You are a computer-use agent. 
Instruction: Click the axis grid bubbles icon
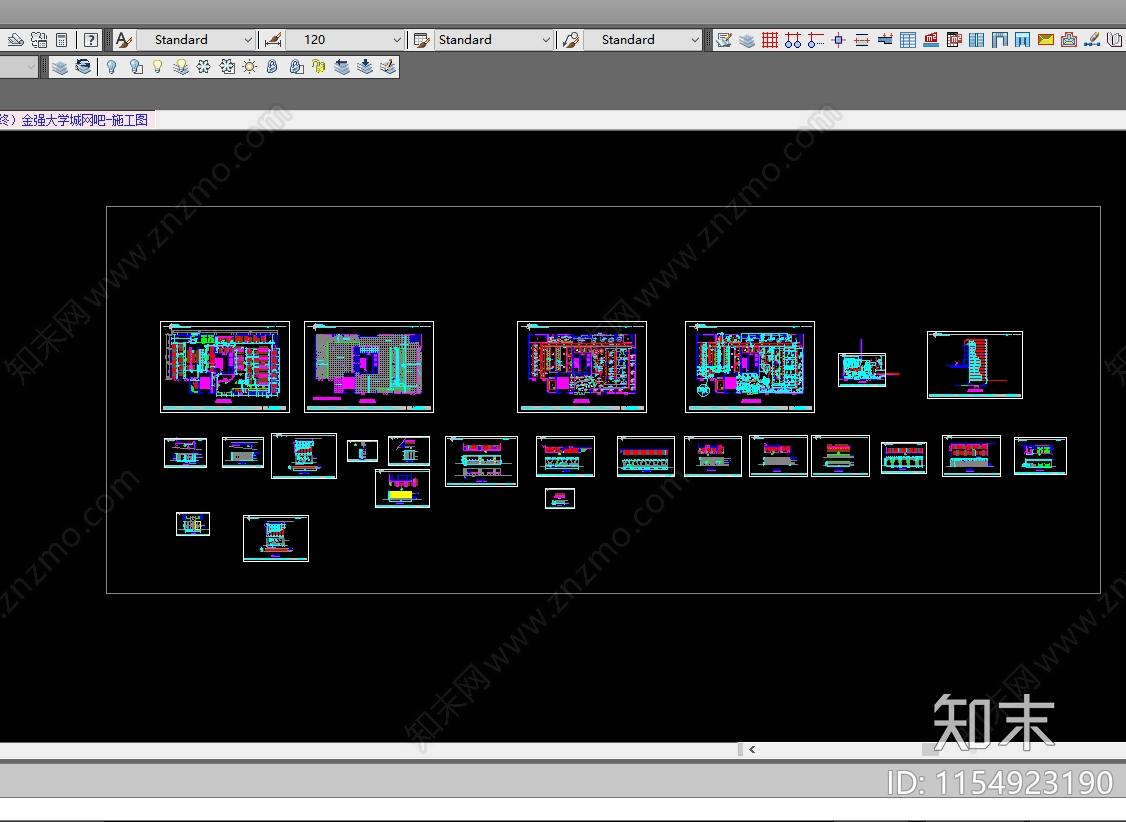pos(793,40)
